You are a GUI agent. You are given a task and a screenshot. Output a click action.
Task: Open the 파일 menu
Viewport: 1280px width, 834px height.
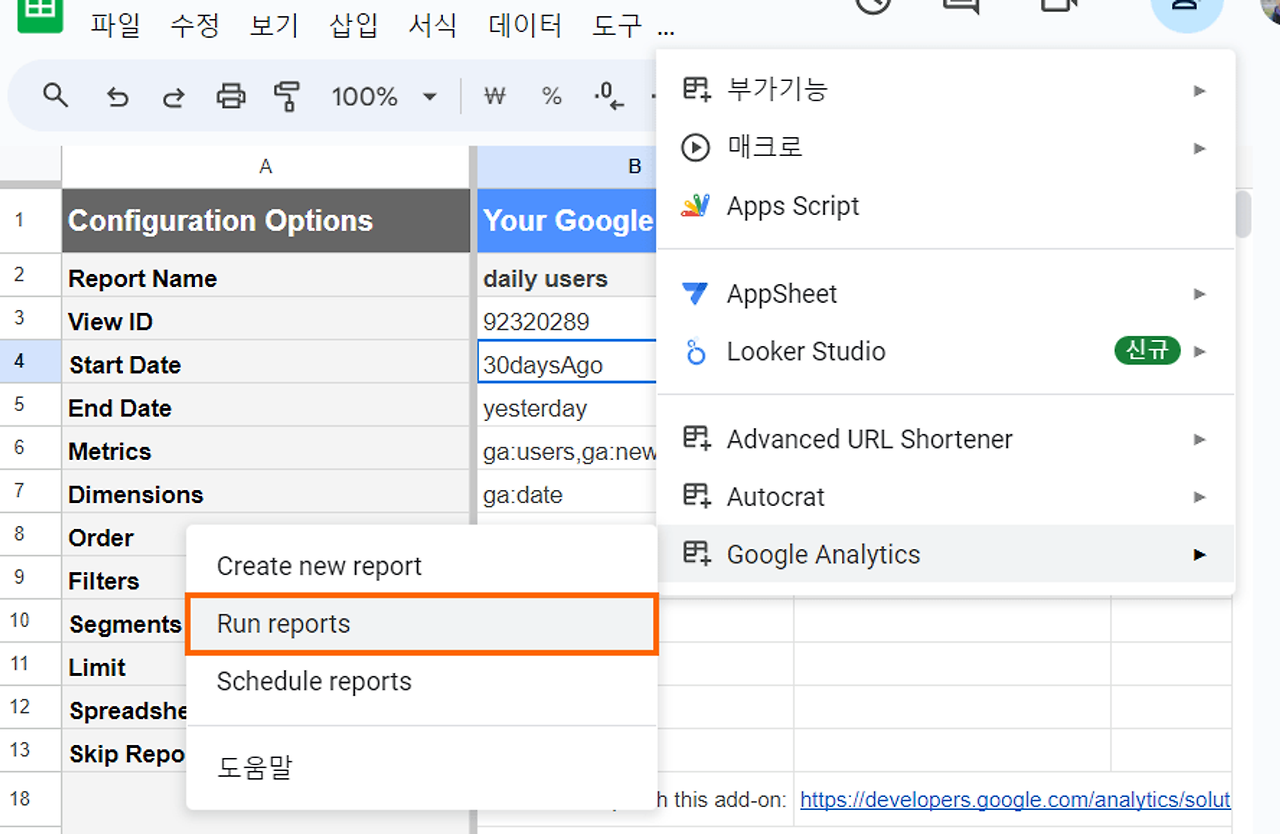tap(115, 25)
